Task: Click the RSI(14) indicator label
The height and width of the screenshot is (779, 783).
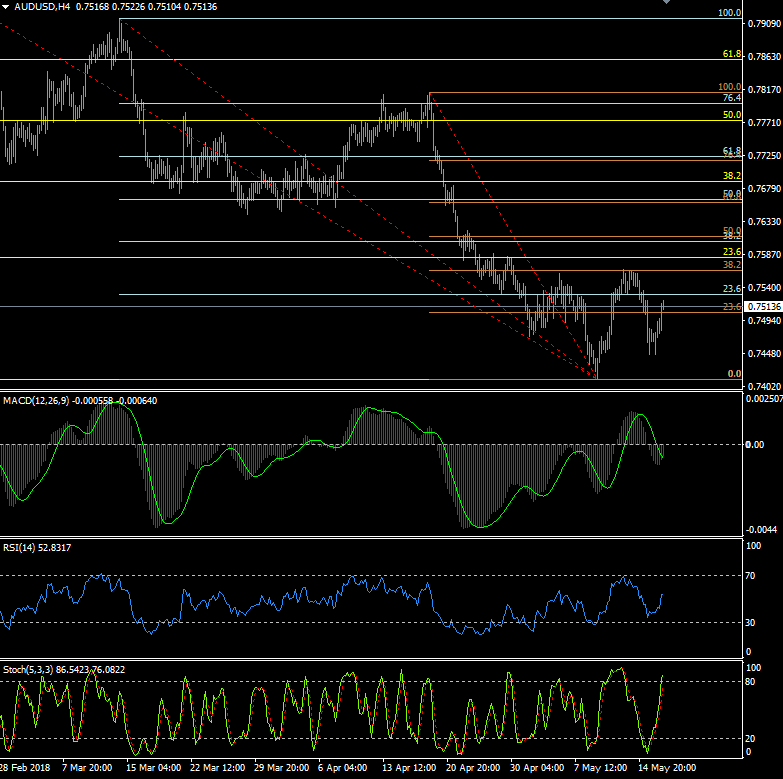Action: pyautogui.click(x=19, y=547)
